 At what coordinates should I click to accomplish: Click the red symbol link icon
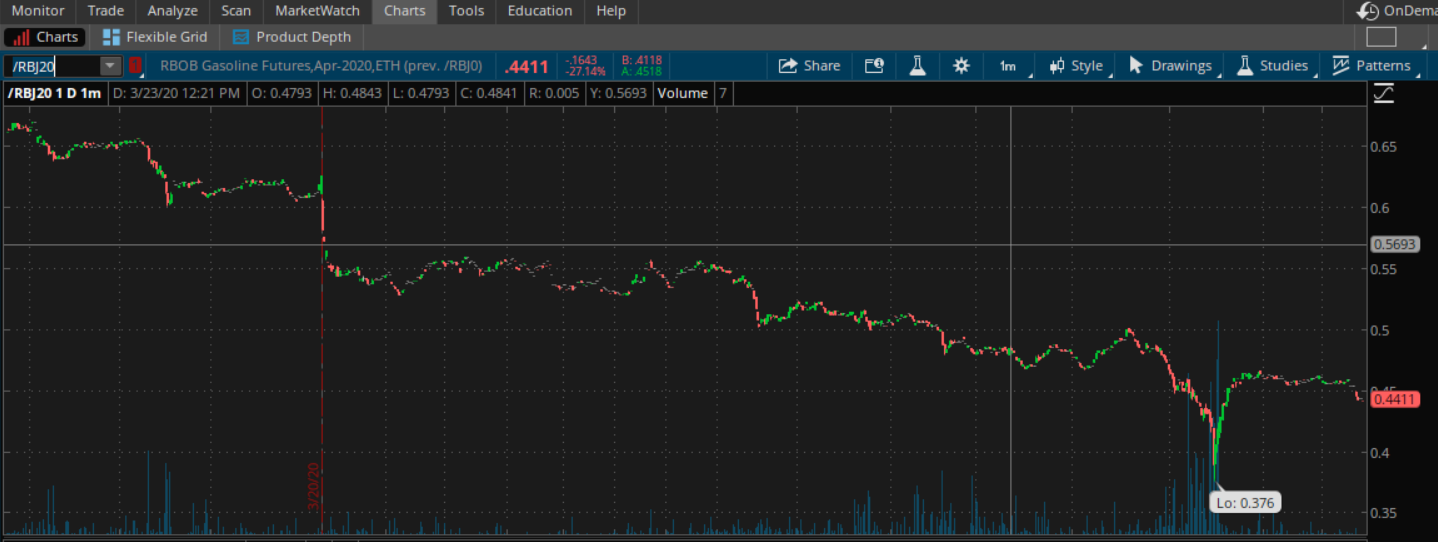click(x=135, y=66)
